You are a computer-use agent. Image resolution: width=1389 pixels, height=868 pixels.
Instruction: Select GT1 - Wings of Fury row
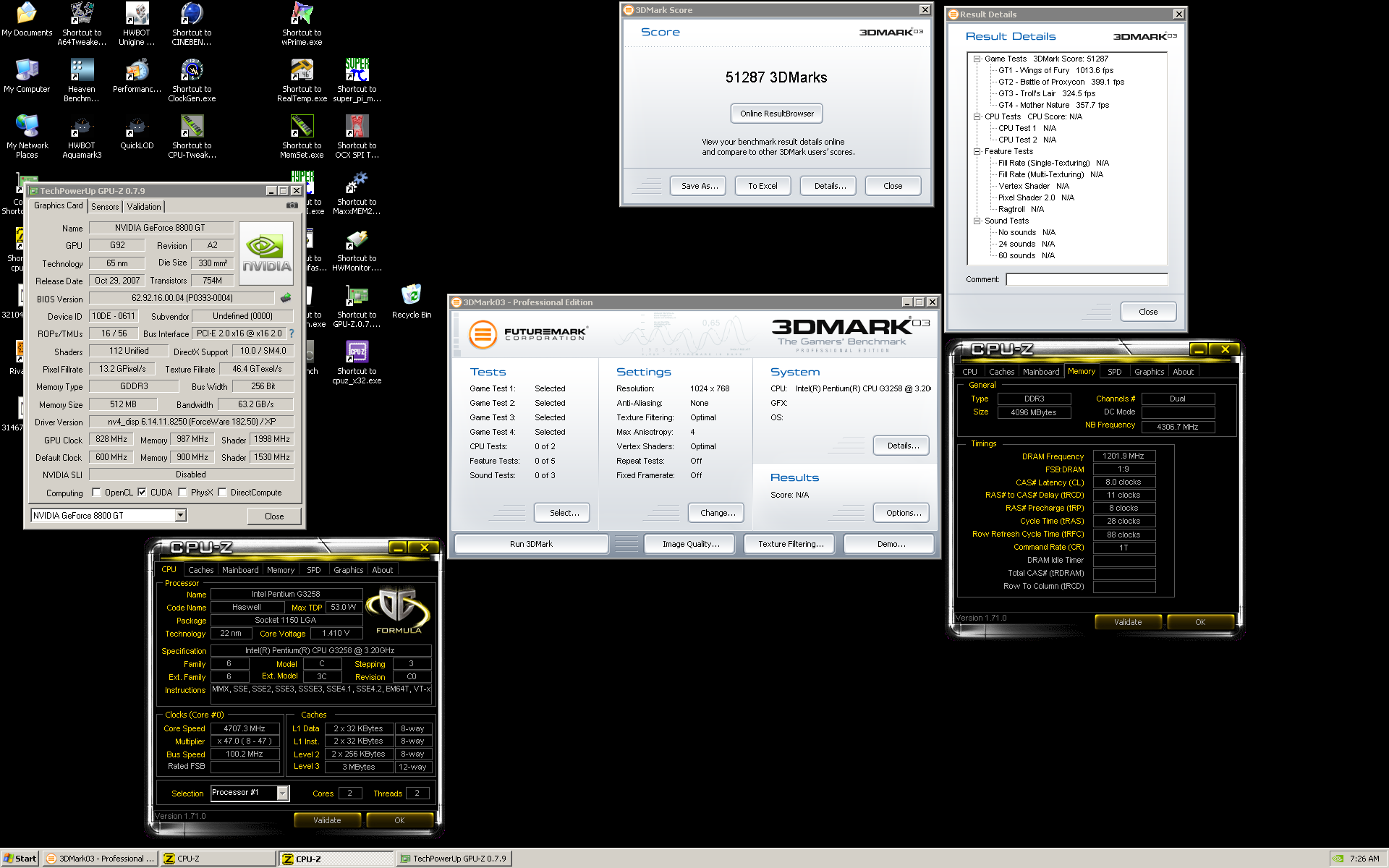click(1055, 70)
